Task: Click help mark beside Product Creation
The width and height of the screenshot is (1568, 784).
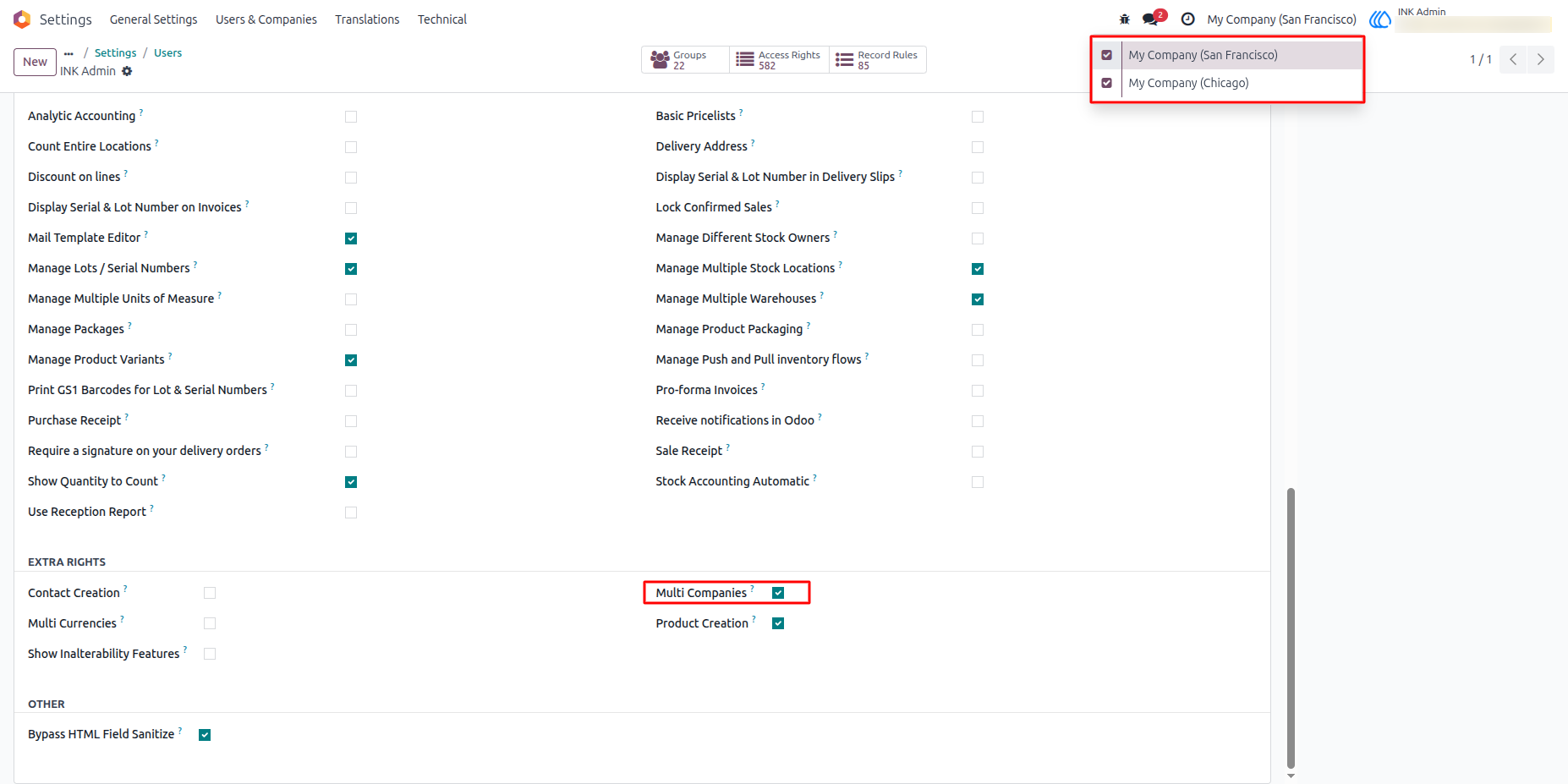Action: (754, 619)
